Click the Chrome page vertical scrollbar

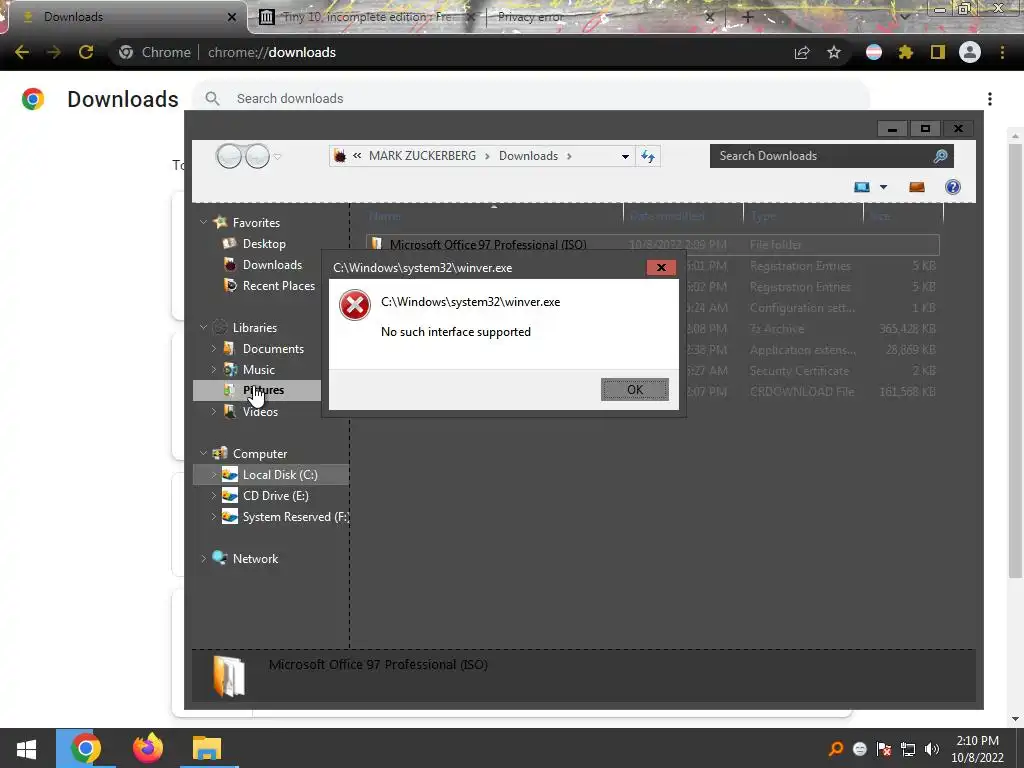coord(1015,360)
